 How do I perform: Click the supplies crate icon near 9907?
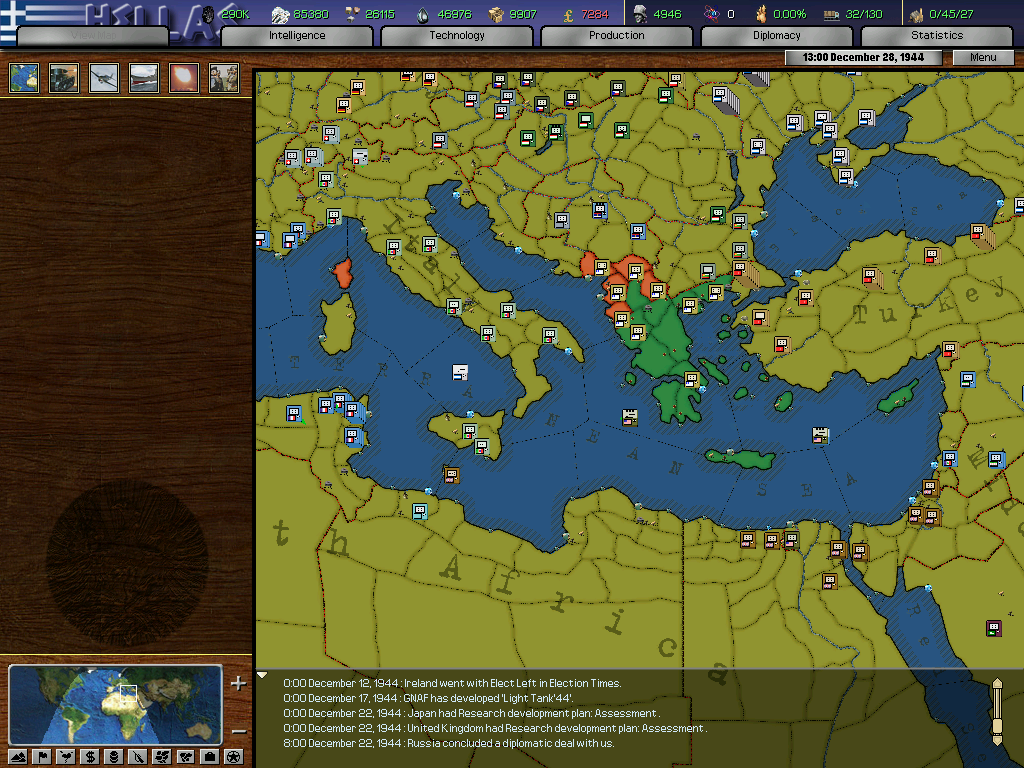coord(496,14)
